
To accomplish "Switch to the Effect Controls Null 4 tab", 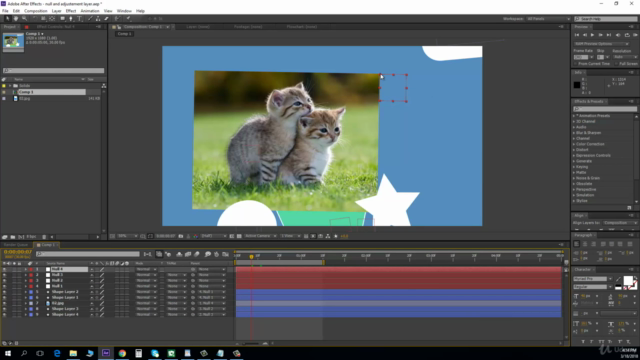I will pyautogui.click(x=56, y=27).
